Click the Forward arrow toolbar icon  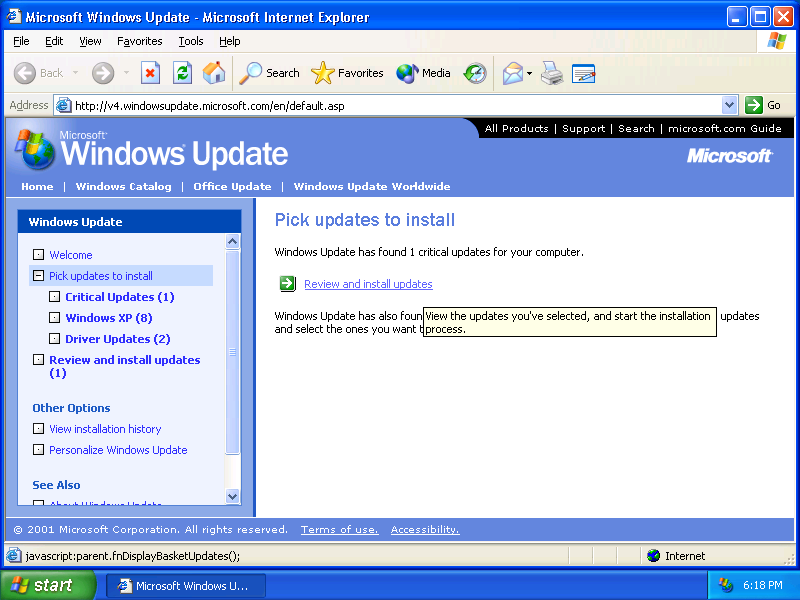coord(103,73)
